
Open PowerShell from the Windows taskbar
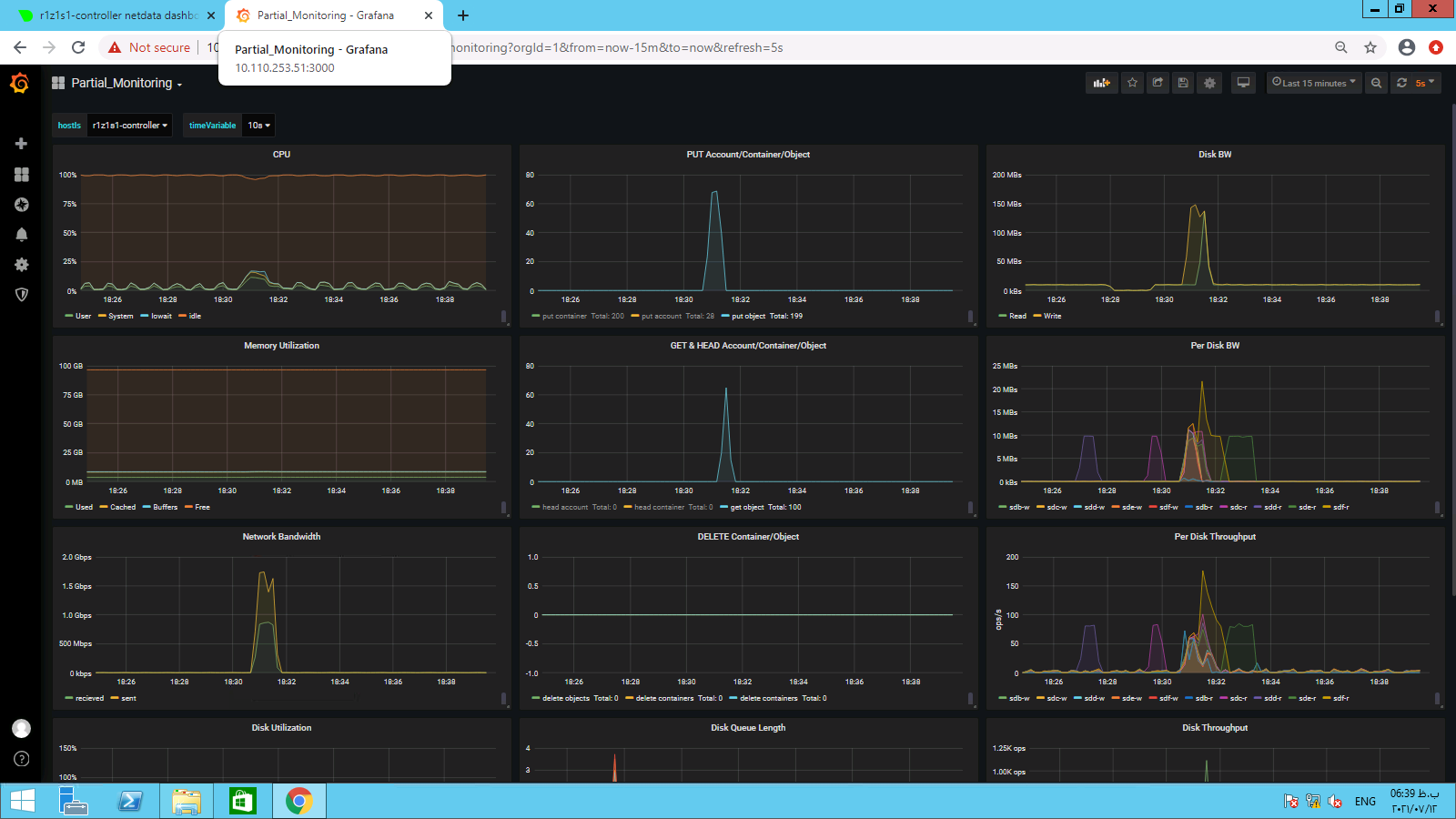pos(130,801)
